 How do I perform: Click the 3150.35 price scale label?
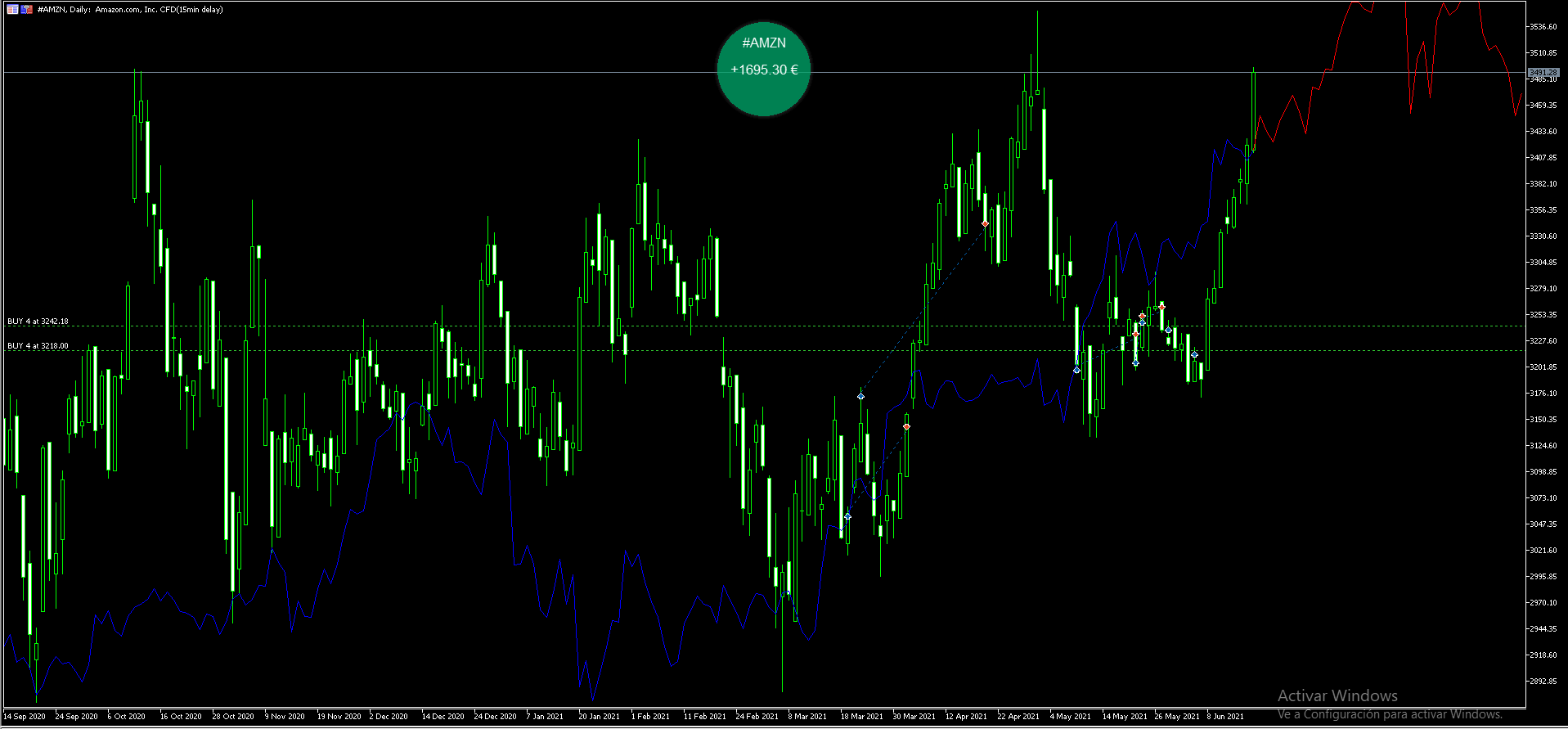tap(1543, 420)
